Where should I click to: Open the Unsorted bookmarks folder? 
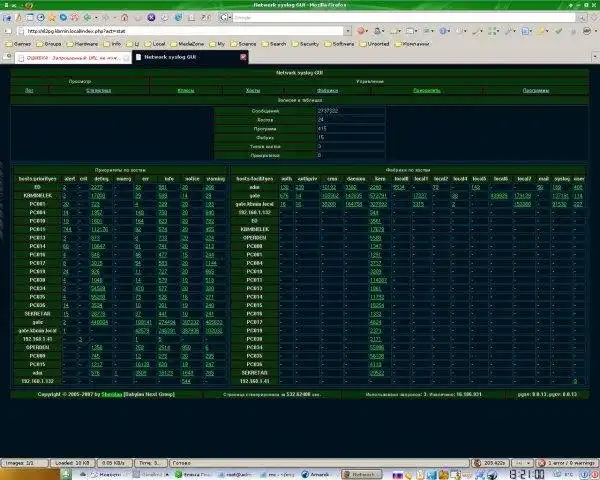pyautogui.click(x=374, y=44)
